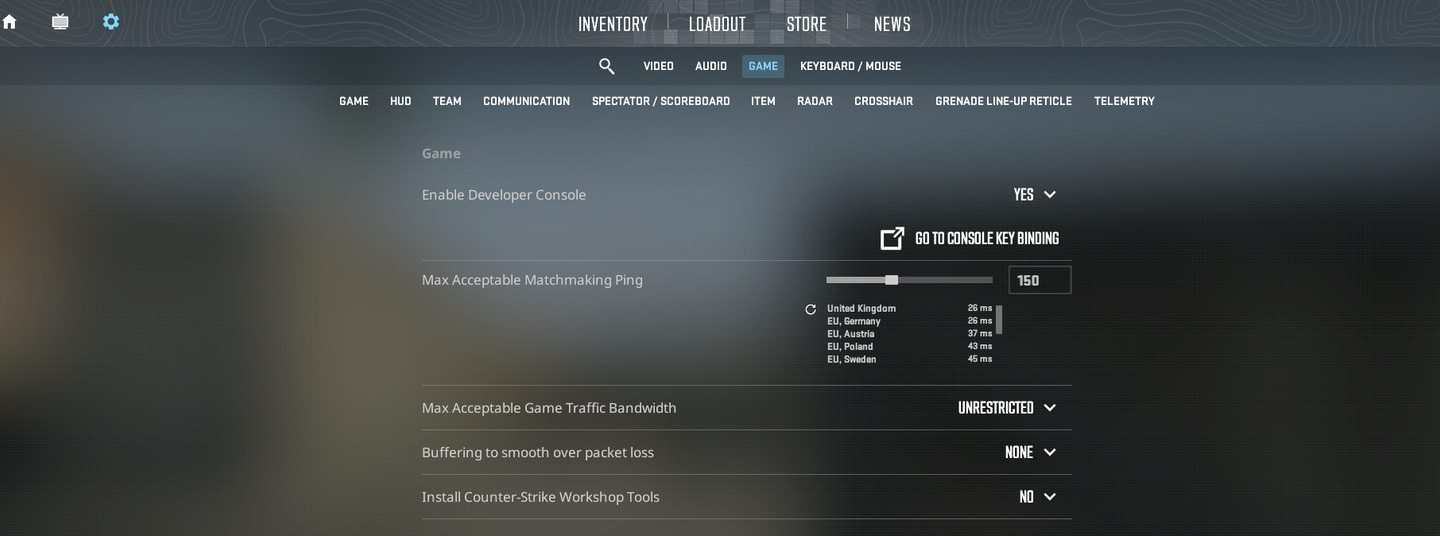The height and width of the screenshot is (536, 1440).
Task: Open the Audio settings tab
Action: [x=711, y=66]
